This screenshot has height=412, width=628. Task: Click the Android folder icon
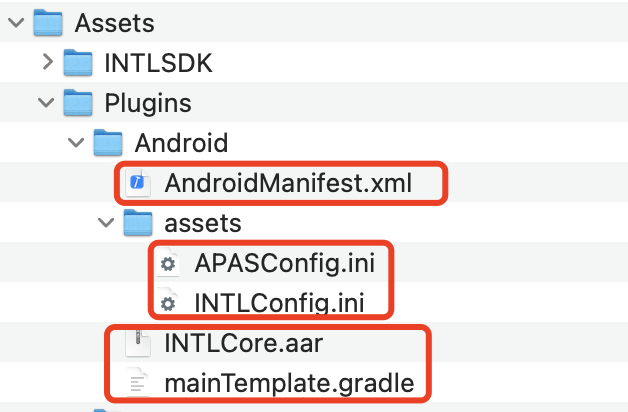[x=107, y=143]
